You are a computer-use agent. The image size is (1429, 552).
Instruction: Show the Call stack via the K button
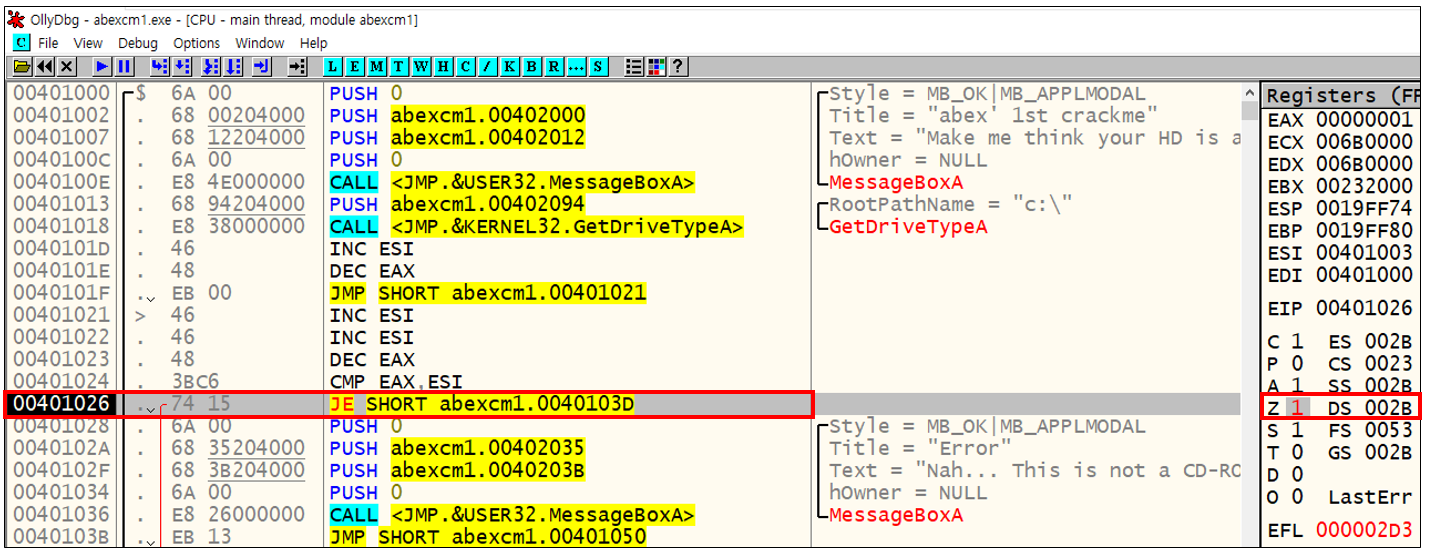[510, 67]
